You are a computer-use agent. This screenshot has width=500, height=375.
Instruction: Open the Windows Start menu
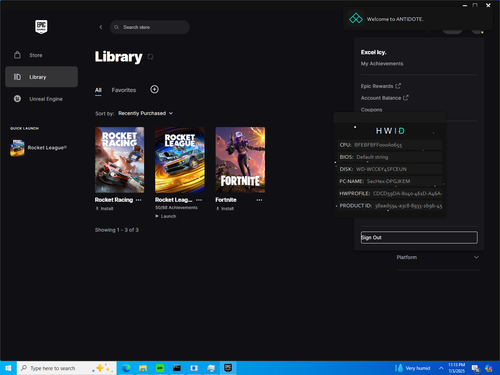(x=8, y=368)
